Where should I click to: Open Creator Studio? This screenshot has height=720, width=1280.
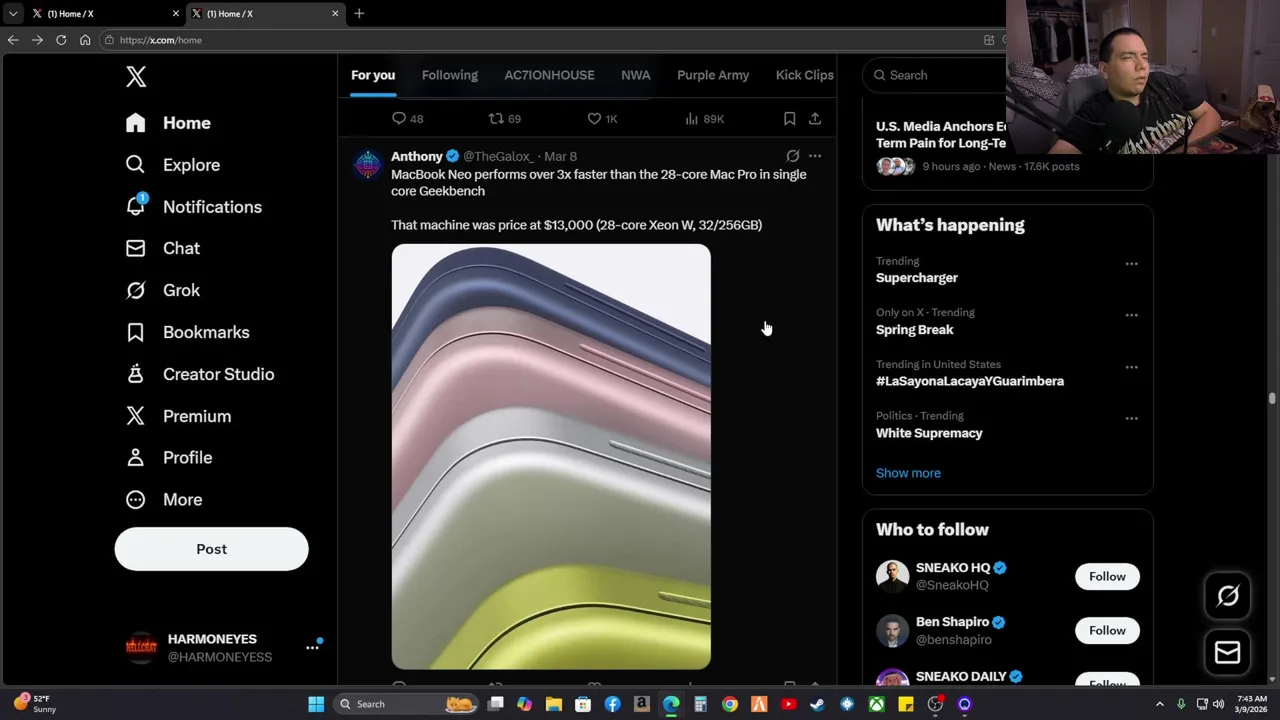(200, 374)
